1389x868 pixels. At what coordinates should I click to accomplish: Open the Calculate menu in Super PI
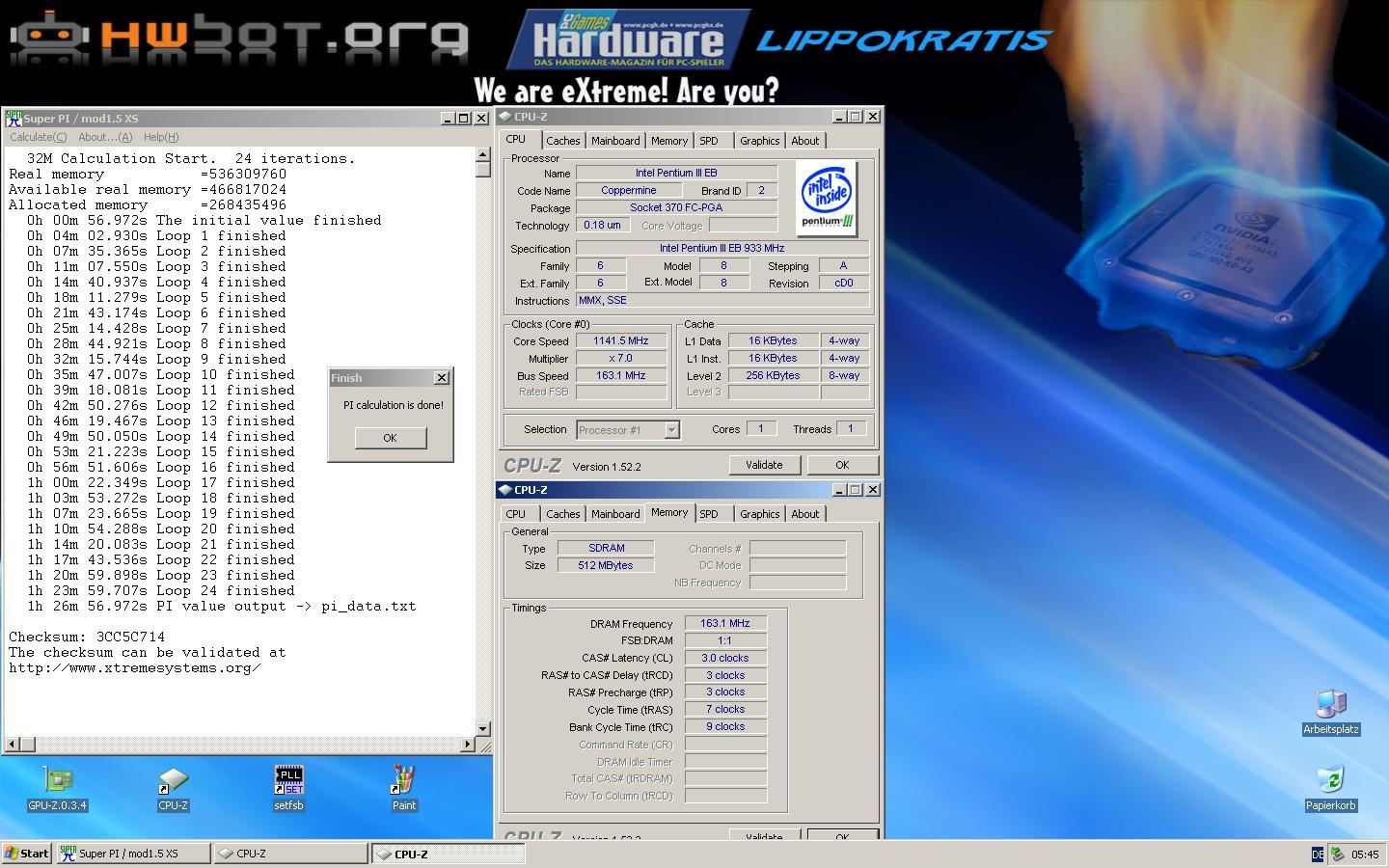38,137
